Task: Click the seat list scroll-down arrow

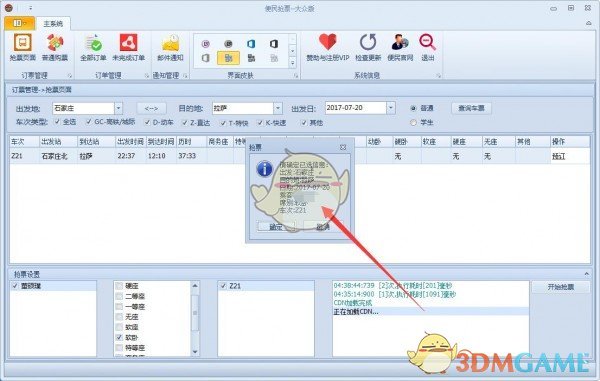Action: (x=195, y=352)
